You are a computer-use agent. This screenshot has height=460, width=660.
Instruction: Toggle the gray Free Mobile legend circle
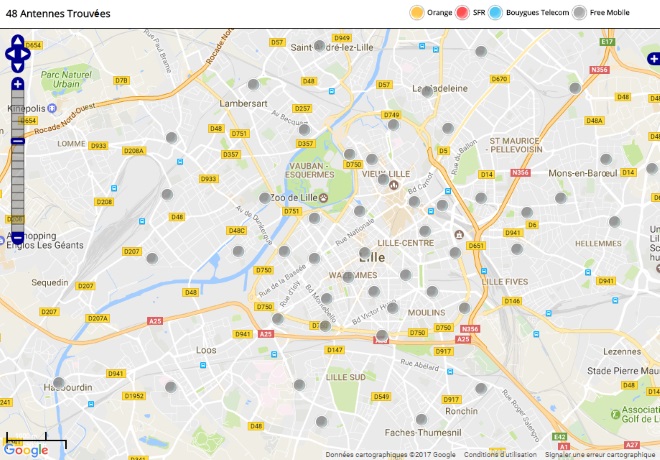coord(579,13)
